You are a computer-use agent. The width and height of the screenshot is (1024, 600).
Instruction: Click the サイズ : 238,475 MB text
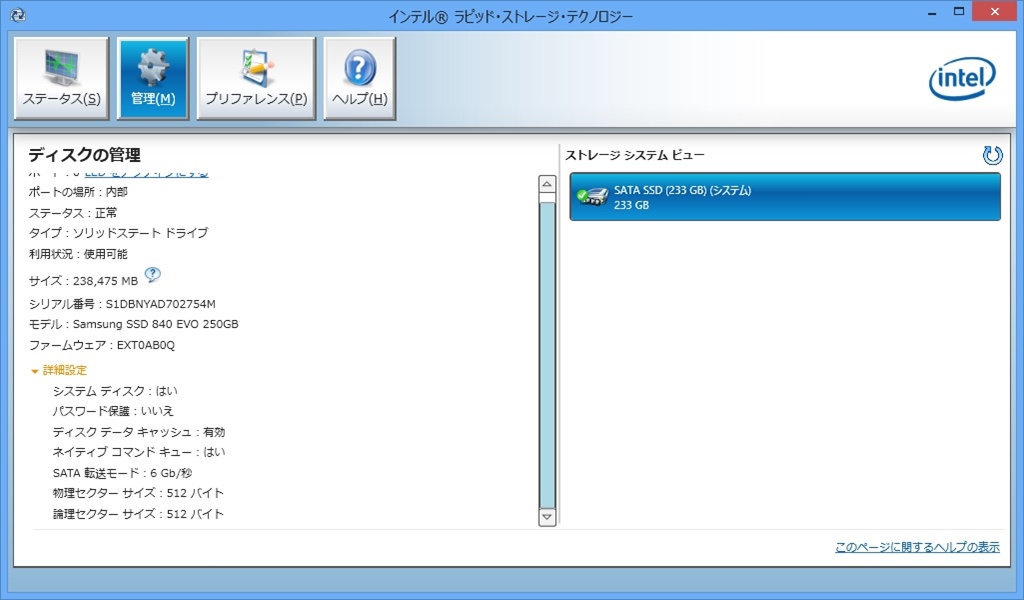[x=84, y=281]
